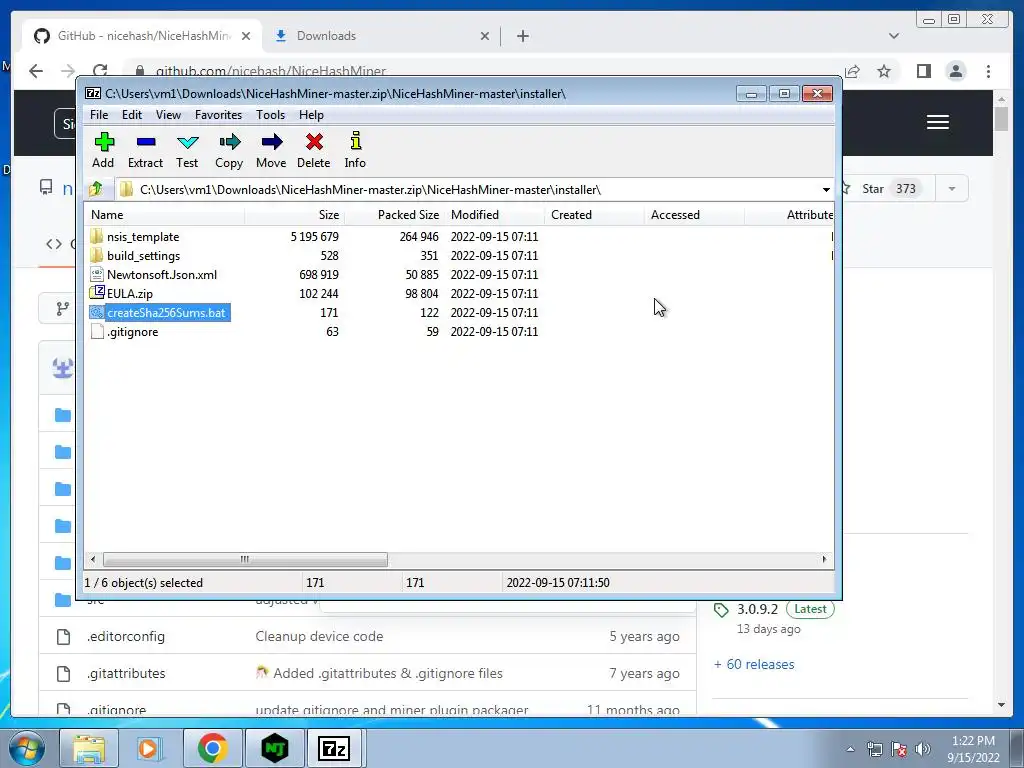Open the Chrome profile avatar
This screenshot has width=1024, height=768.
point(956,71)
